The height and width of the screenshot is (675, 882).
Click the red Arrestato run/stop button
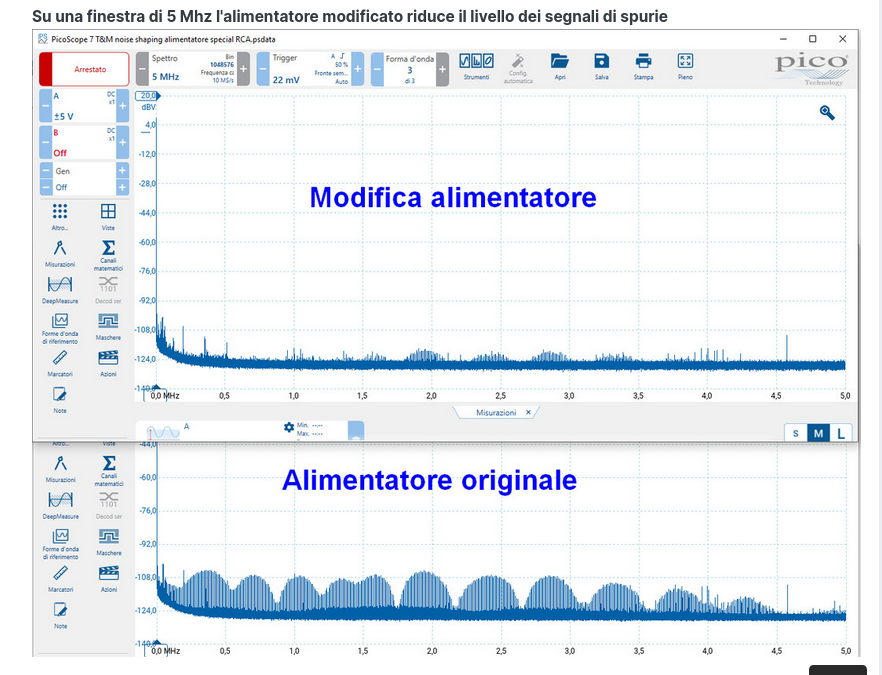[x=84, y=69]
